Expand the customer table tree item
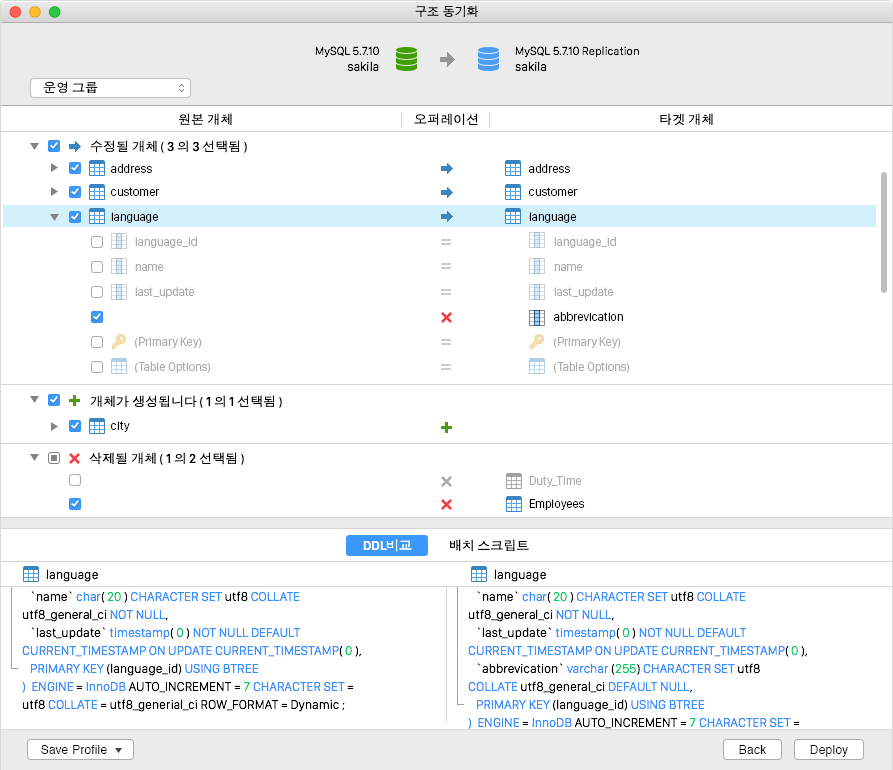The height and width of the screenshot is (770, 893). pyautogui.click(x=55, y=191)
